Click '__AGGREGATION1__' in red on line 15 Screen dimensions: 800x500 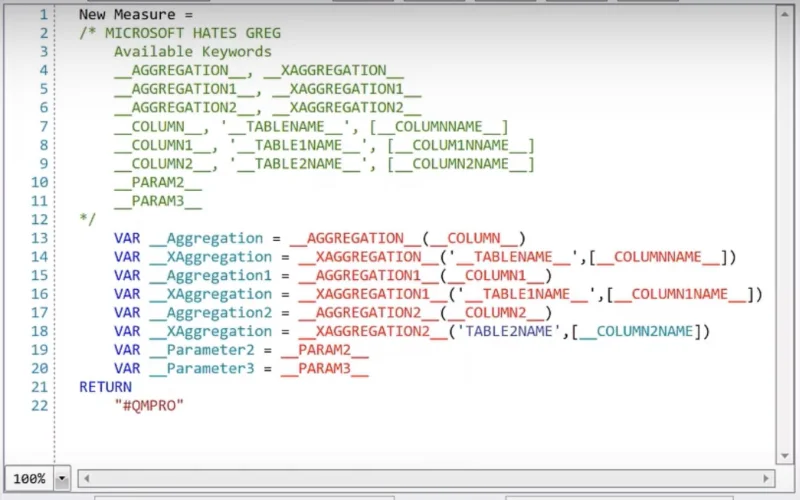click(x=369, y=276)
